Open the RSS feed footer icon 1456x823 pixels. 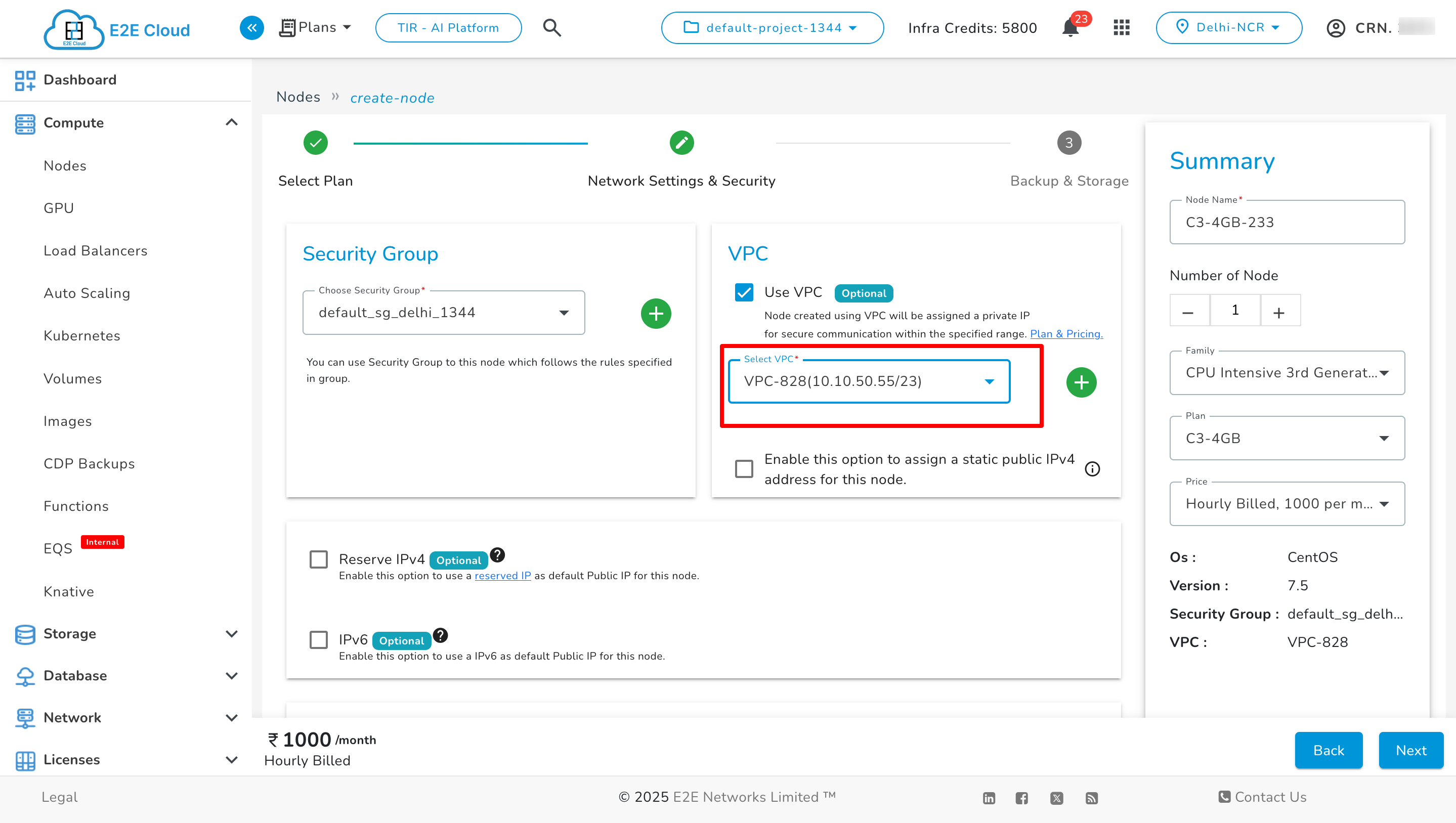[x=1091, y=798]
